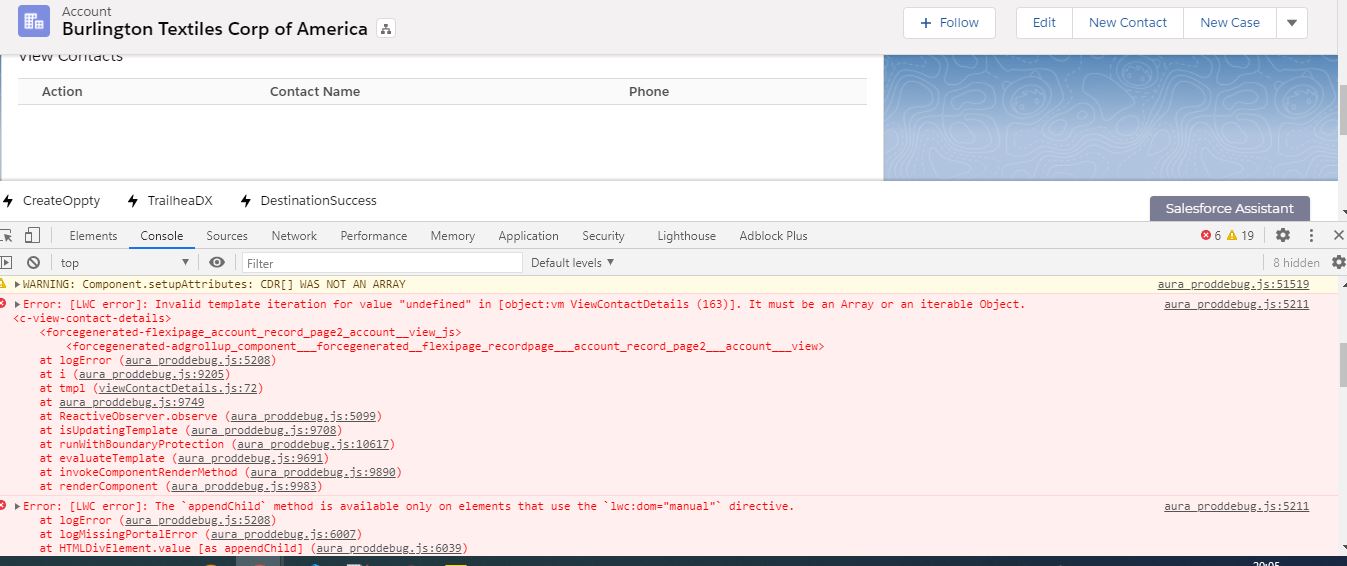Image resolution: width=1347 pixels, height=566 pixels.
Task: Toggle the device toolbar icon
Action: (x=32, y=236)
